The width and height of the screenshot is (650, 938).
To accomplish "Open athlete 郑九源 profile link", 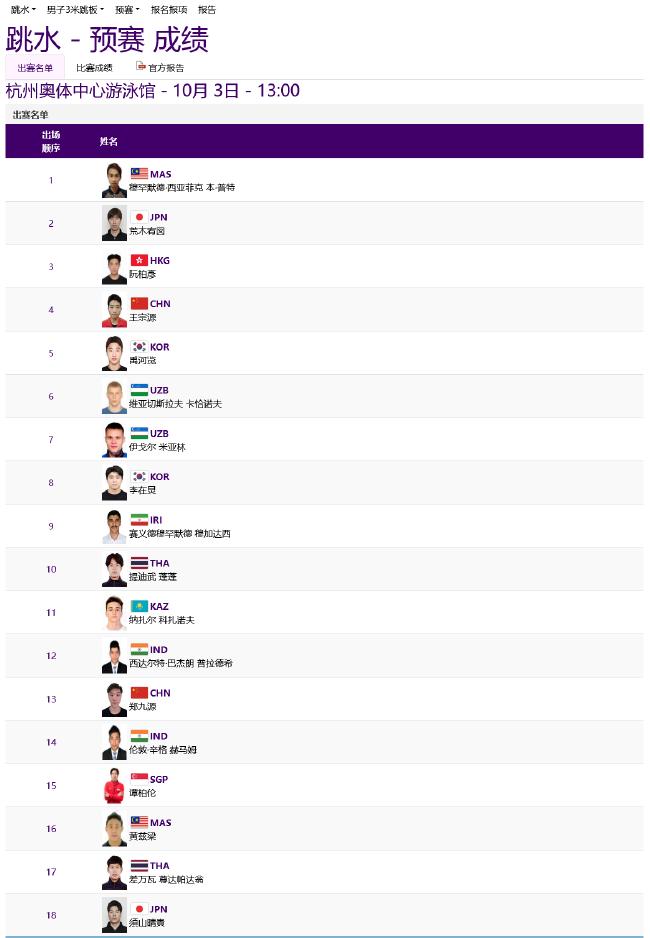I will (143, 706).
